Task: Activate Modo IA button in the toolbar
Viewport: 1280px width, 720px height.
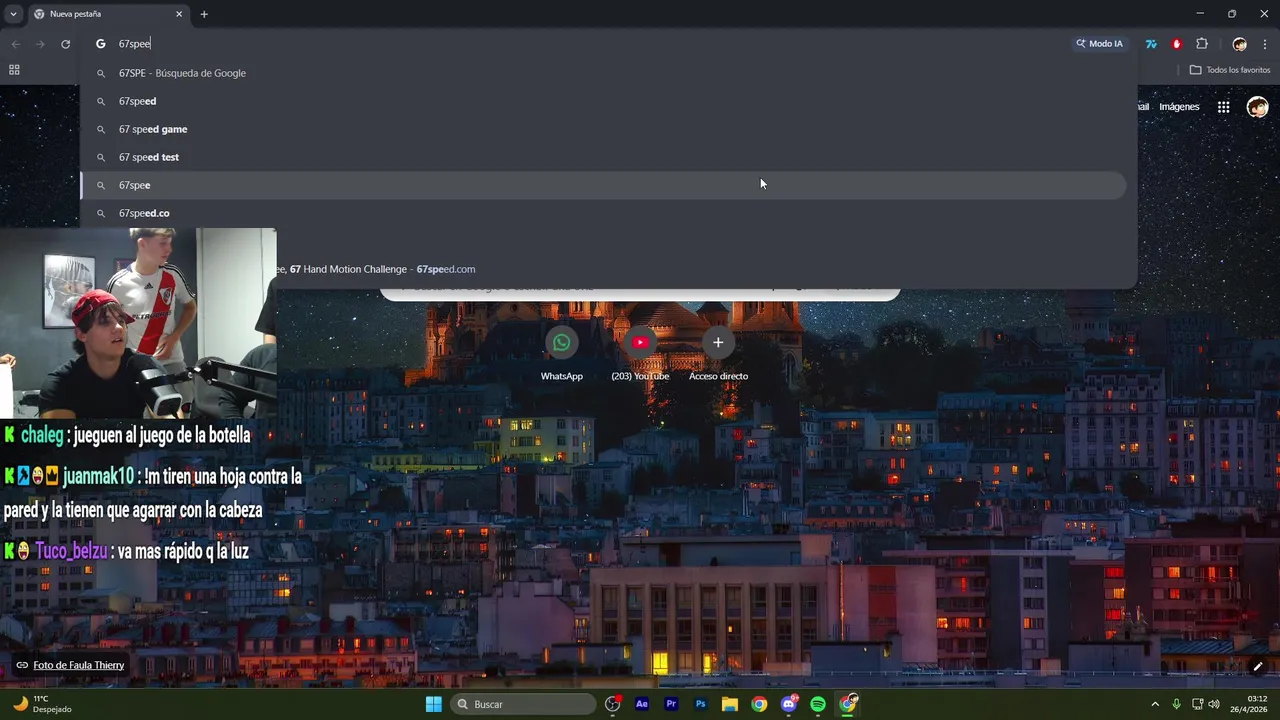Action: point(1099,44)
